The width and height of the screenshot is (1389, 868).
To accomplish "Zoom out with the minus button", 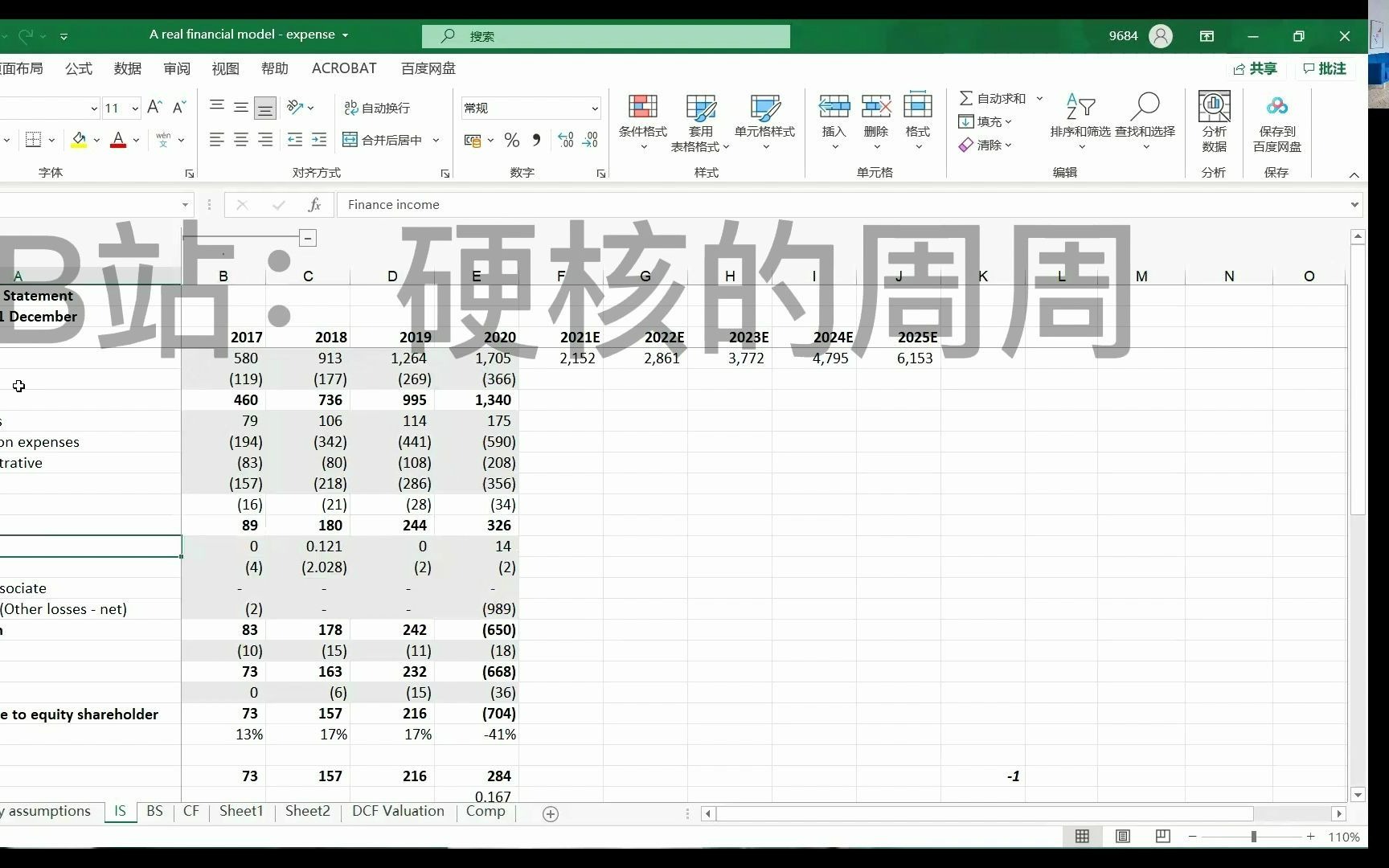I will point(1193,837).
